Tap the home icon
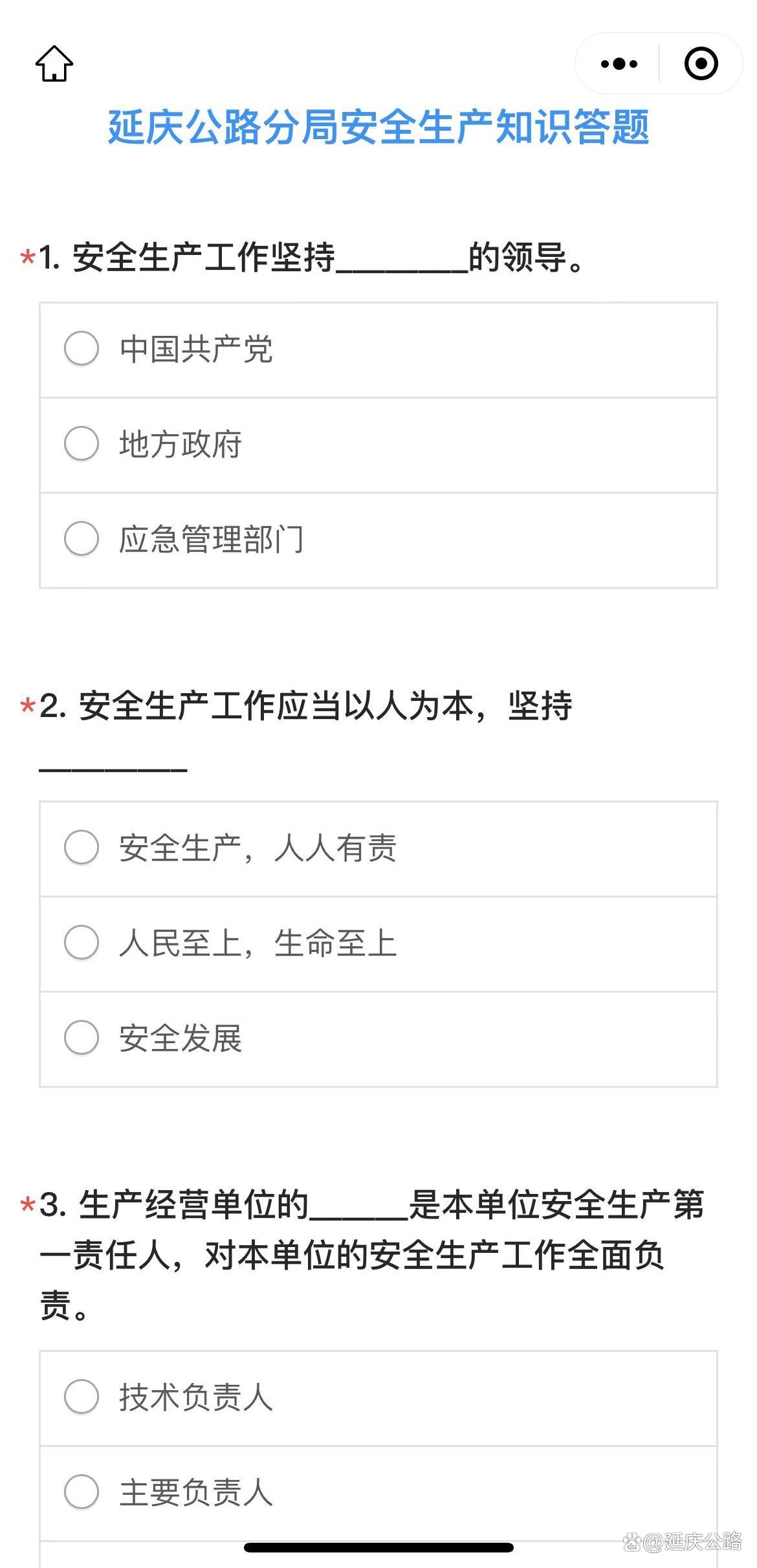The image size is (757, 1568). pyautogui.click(x=54, y=63)
